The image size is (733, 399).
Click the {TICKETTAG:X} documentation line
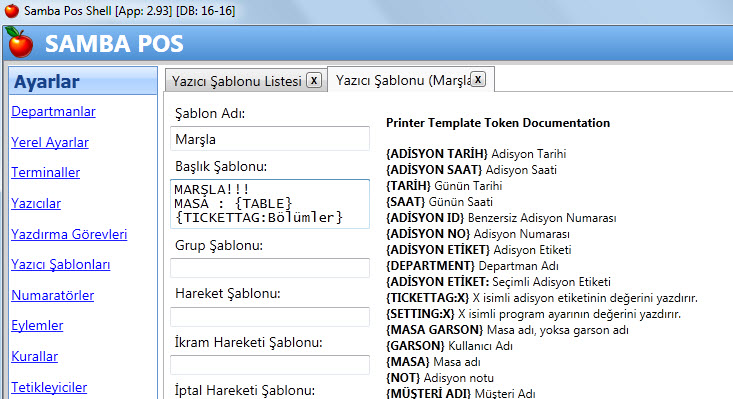pos(542,298)
